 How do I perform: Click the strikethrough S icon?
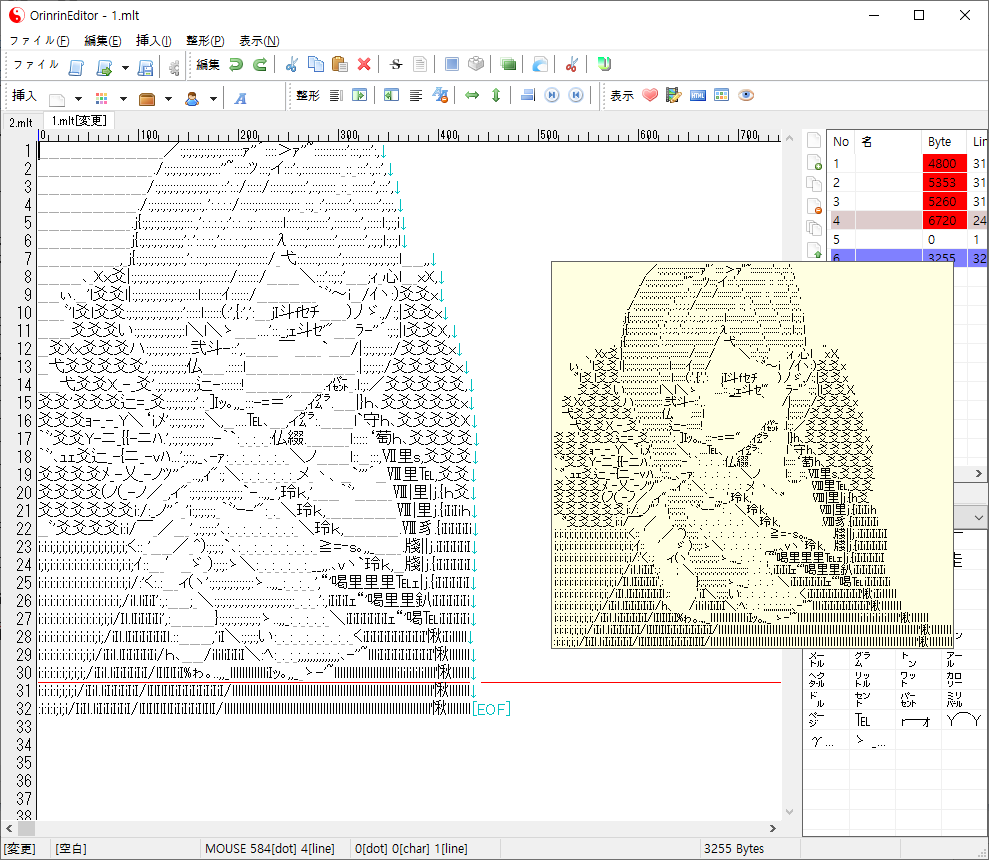396,65
